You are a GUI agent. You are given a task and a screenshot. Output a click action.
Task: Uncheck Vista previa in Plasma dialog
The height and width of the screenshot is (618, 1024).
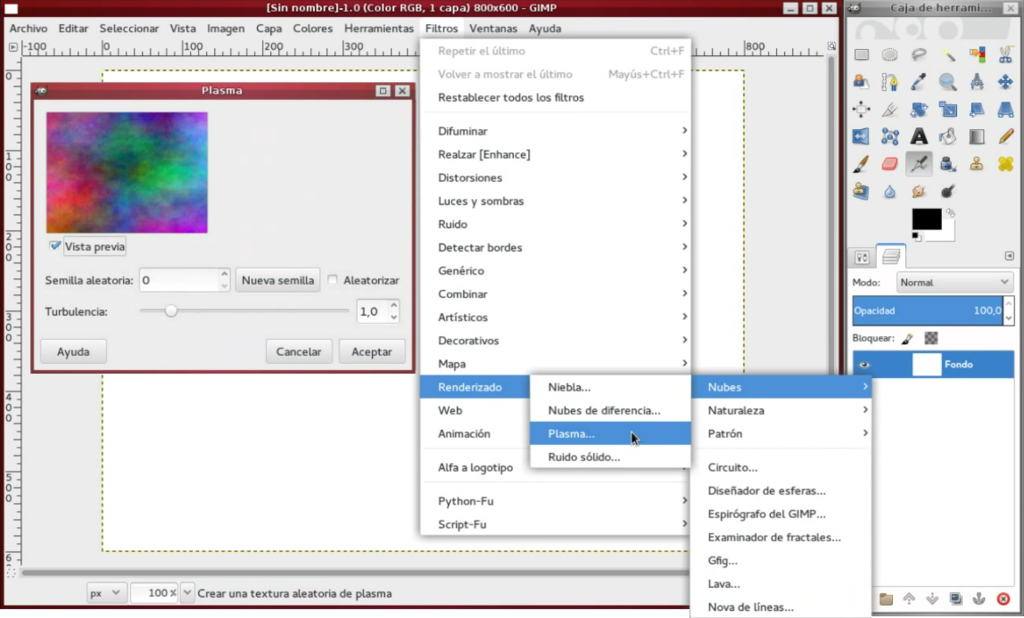55,246
